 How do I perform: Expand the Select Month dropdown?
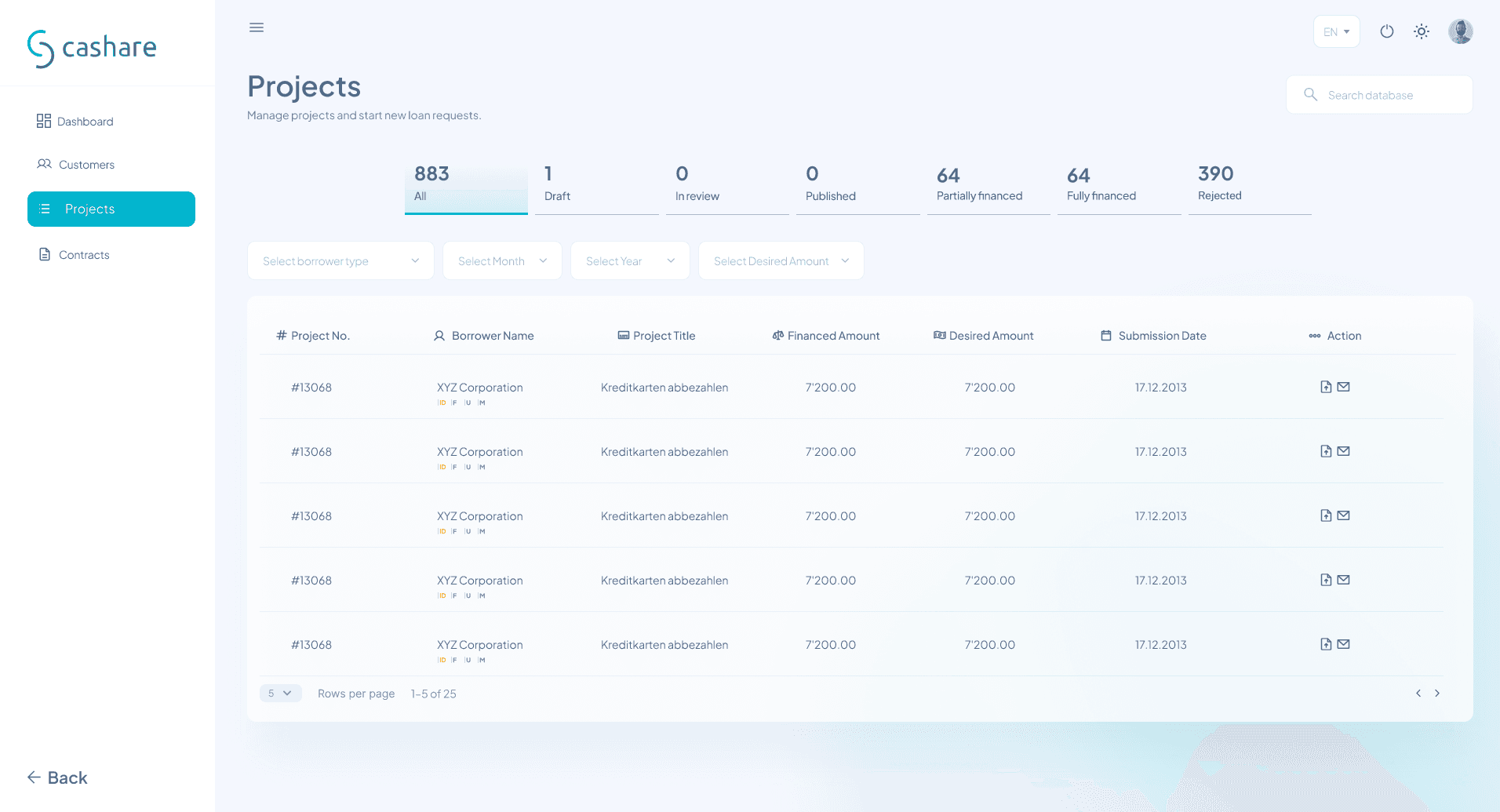click(502, 260)
